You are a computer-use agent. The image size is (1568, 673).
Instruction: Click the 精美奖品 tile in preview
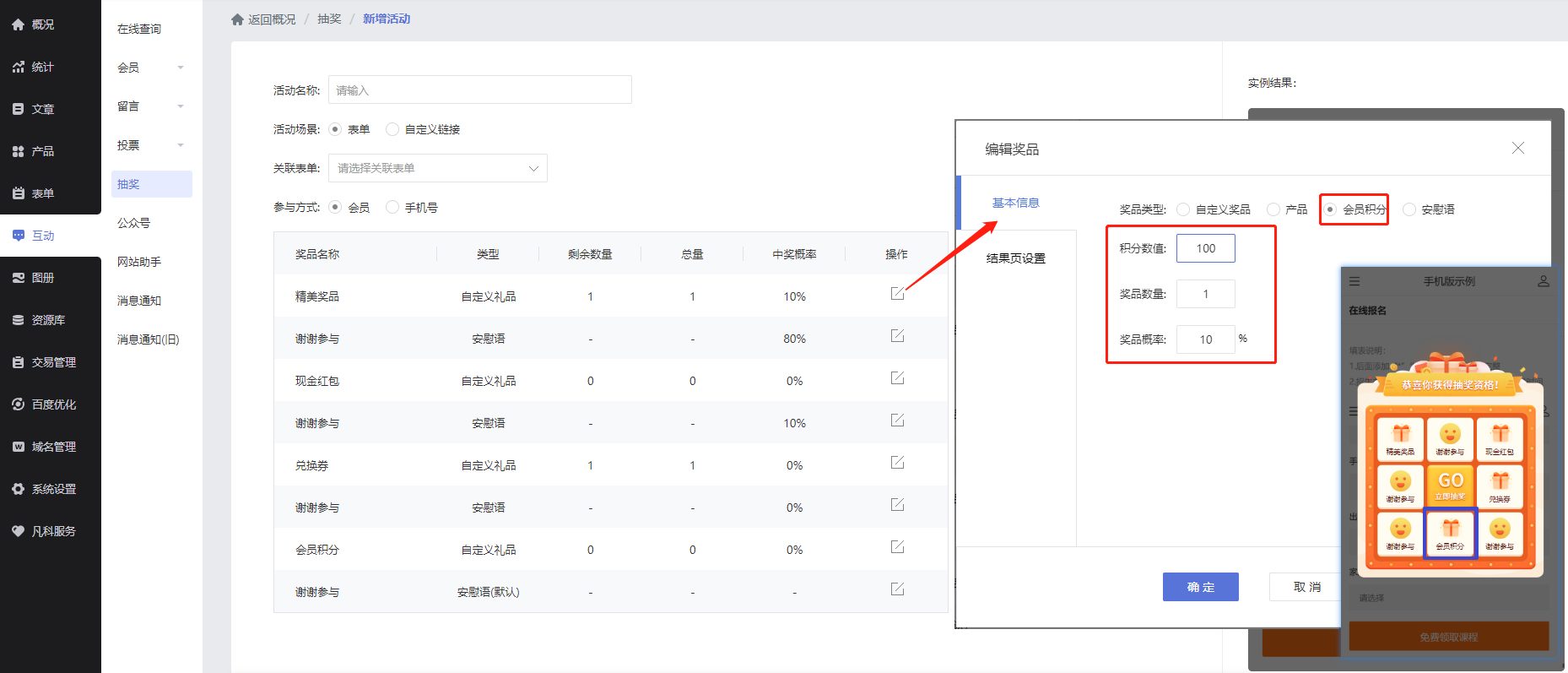[1401, 439]
